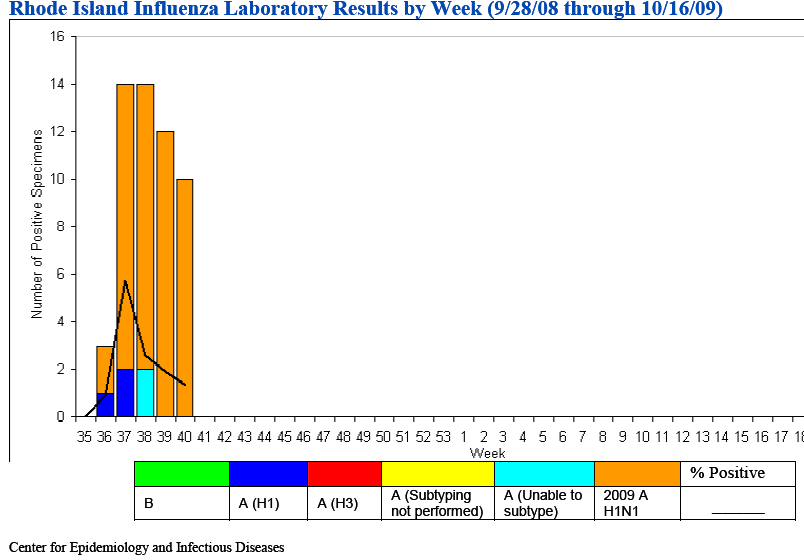
Task: Click the red A (H3) legend swatch
Action: tap(344, 473)
